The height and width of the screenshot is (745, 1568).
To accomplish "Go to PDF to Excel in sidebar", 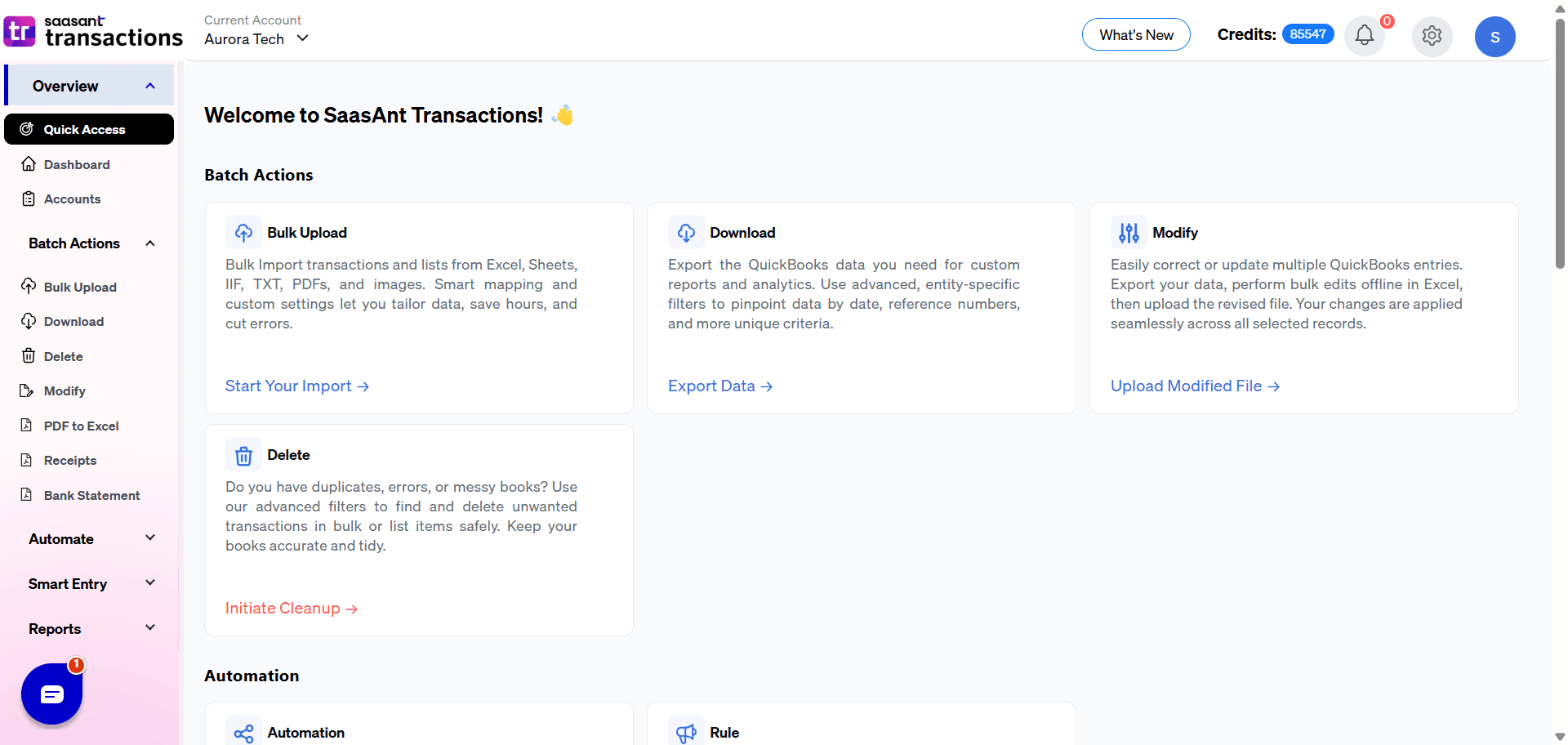I will point(81,426).
